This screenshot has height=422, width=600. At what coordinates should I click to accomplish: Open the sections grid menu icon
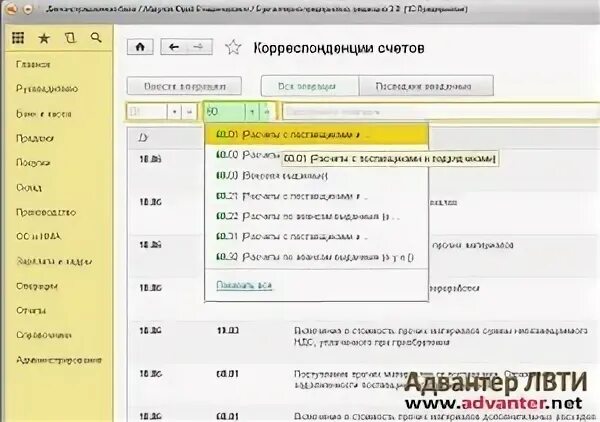[18, 38]
